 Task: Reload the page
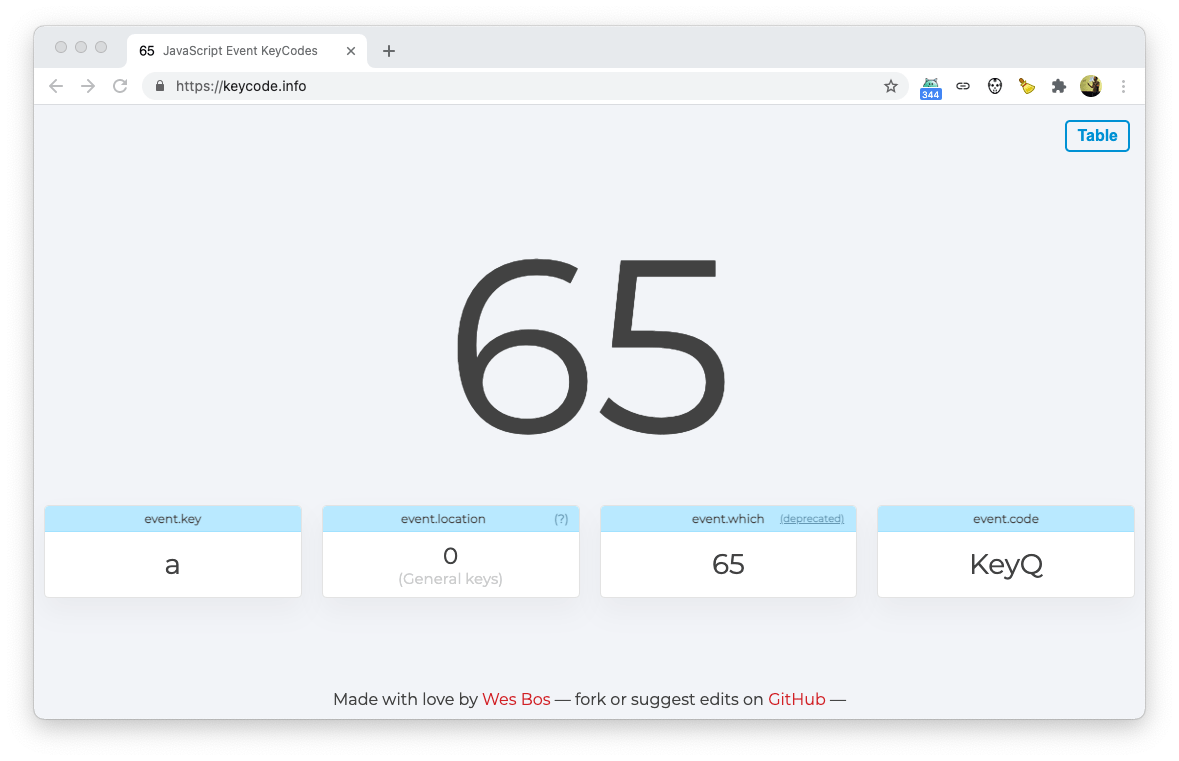pyautogui.click(x=120, y=87)
